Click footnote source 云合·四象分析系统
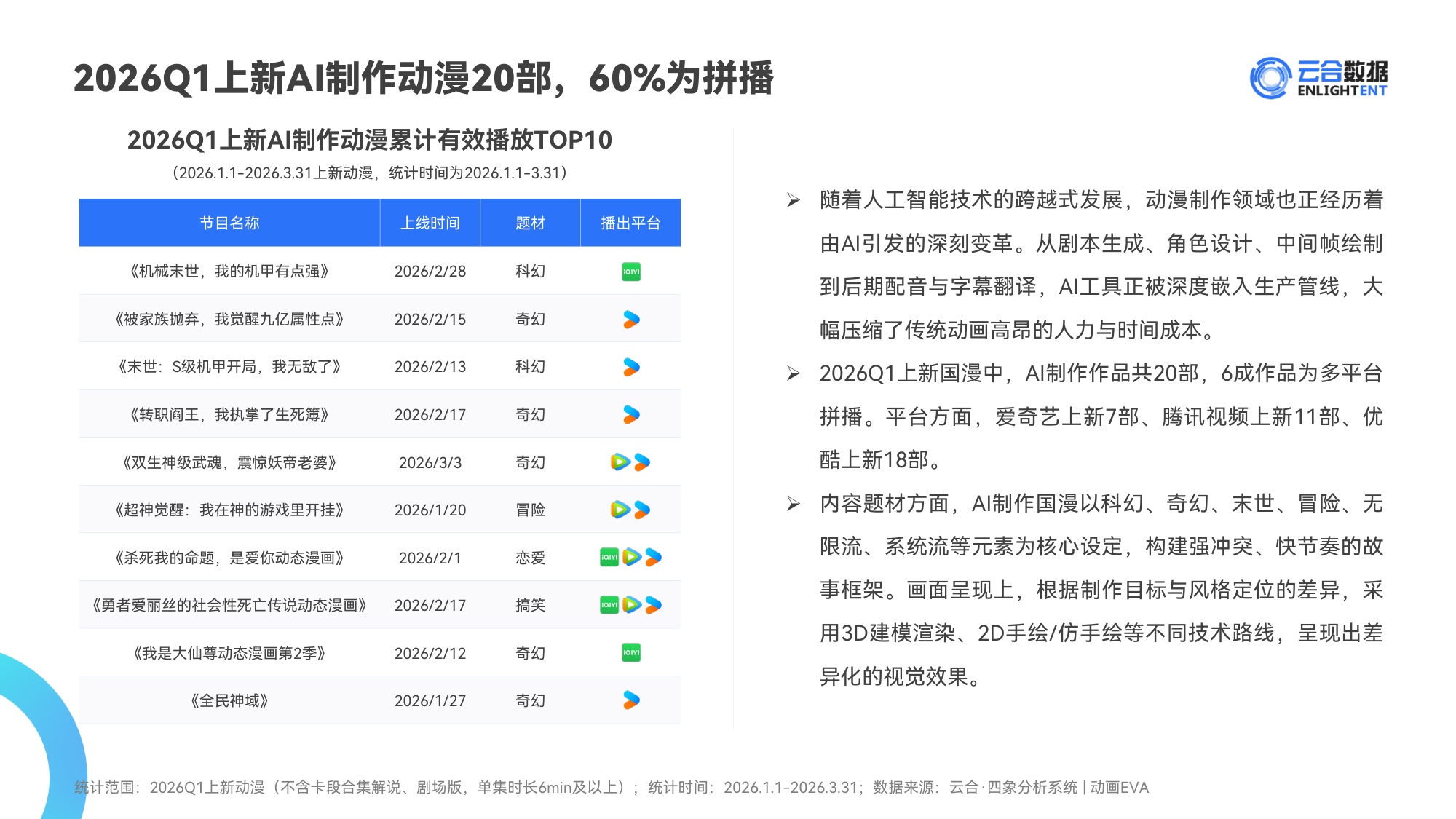Screen dimensions: 1456x819 pos(1013,787)
